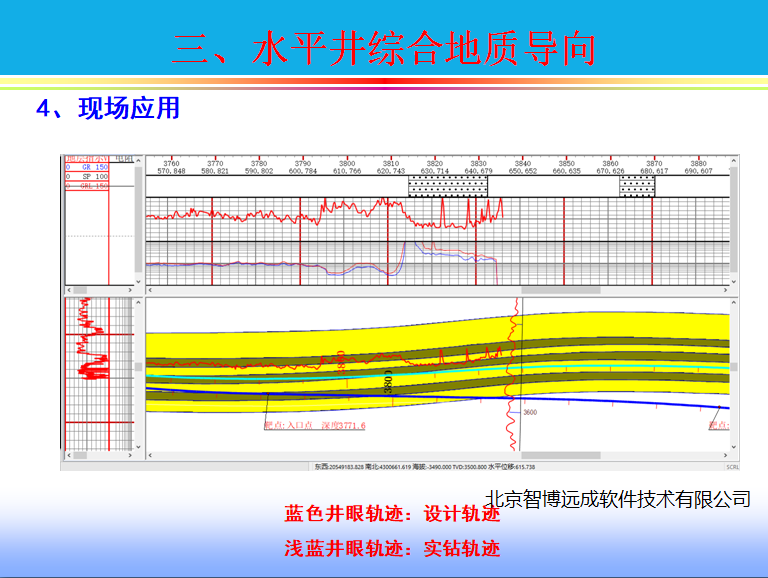Click the horizontal scrollbar thumb below the log track

[562, 290]
